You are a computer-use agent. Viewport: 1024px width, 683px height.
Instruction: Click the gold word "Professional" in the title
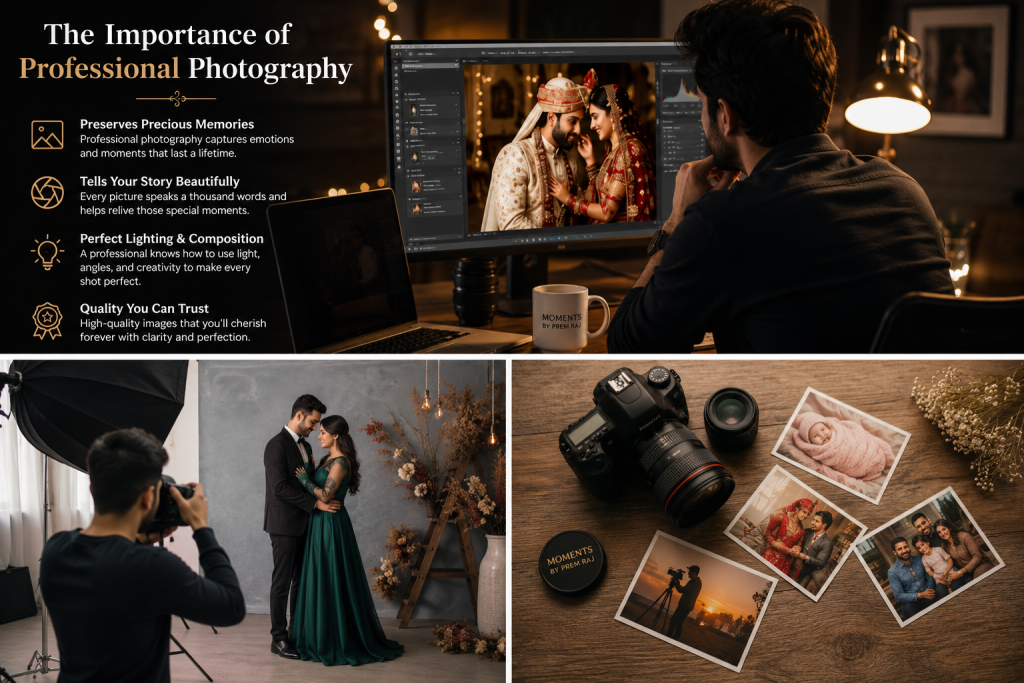pos(99,68)
